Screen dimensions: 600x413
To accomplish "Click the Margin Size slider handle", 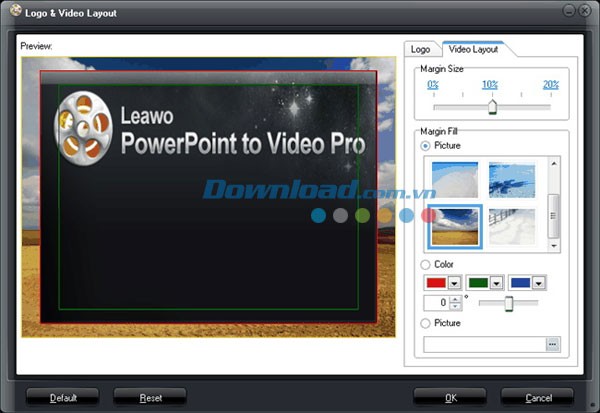I will pyautogui.click(x=492, y=107).
